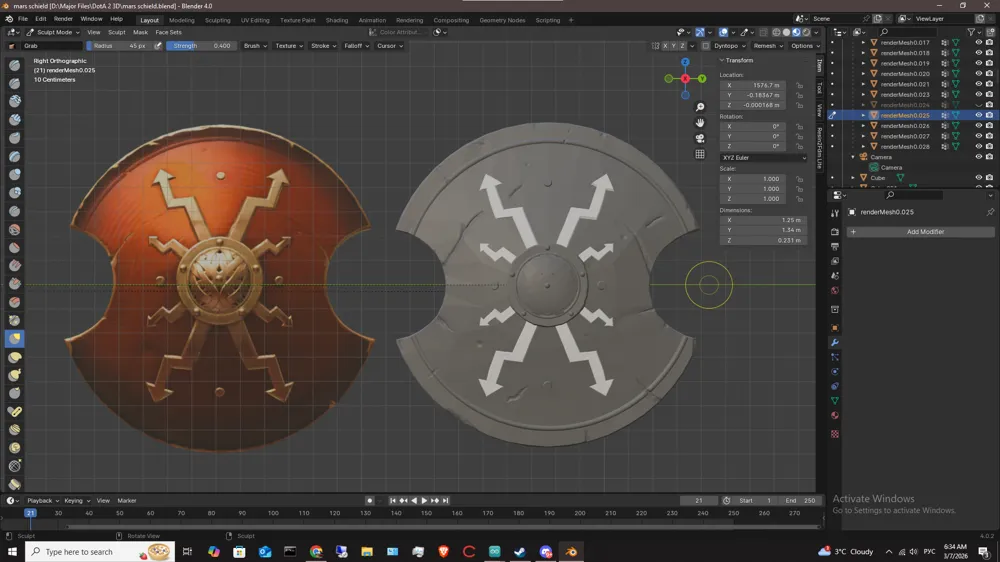1000x562 pixels.
Task: Click Add Modifier button
Action: [921, 232]
